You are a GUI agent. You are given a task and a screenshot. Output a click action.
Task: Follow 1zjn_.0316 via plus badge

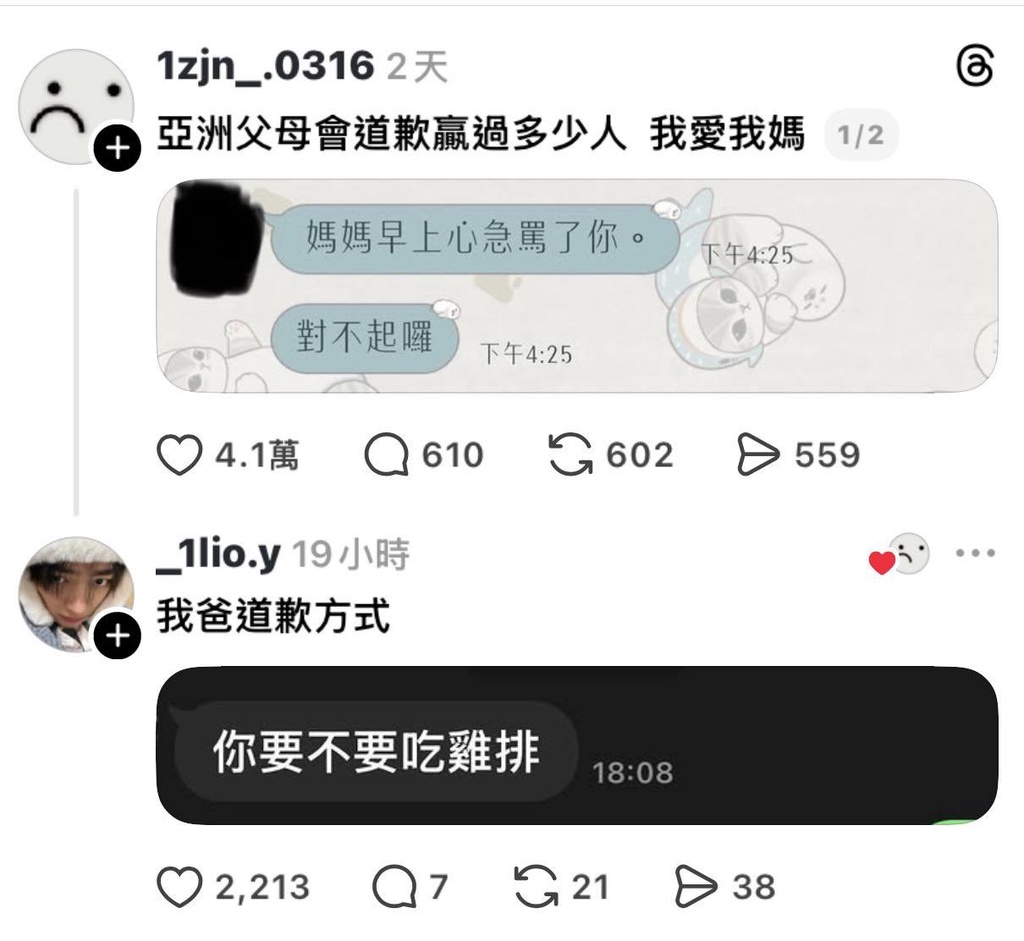(117, 148)
